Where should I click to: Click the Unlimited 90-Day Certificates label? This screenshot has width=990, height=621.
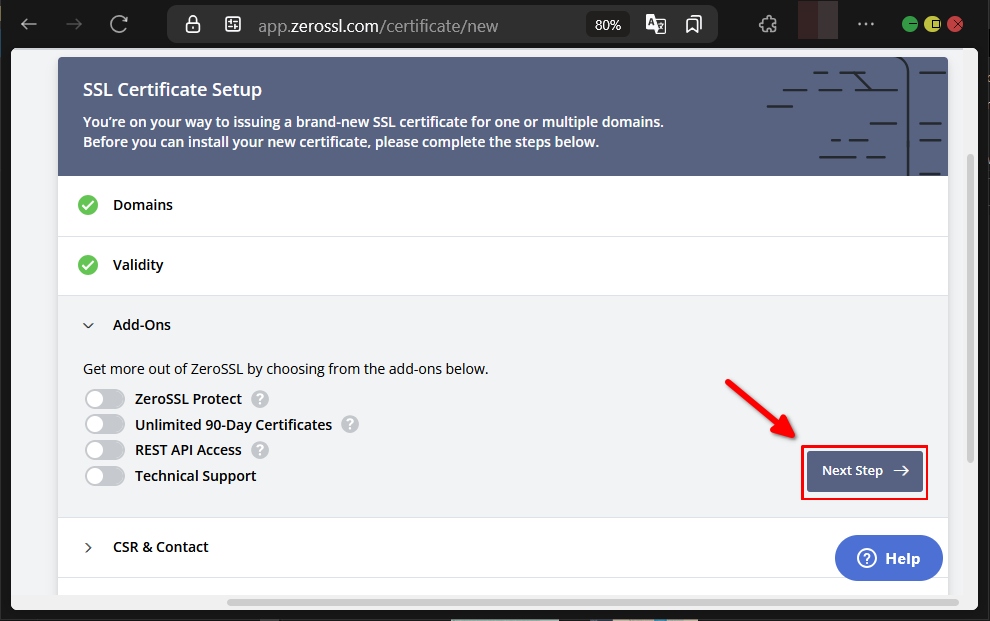[x=234, y=425]
